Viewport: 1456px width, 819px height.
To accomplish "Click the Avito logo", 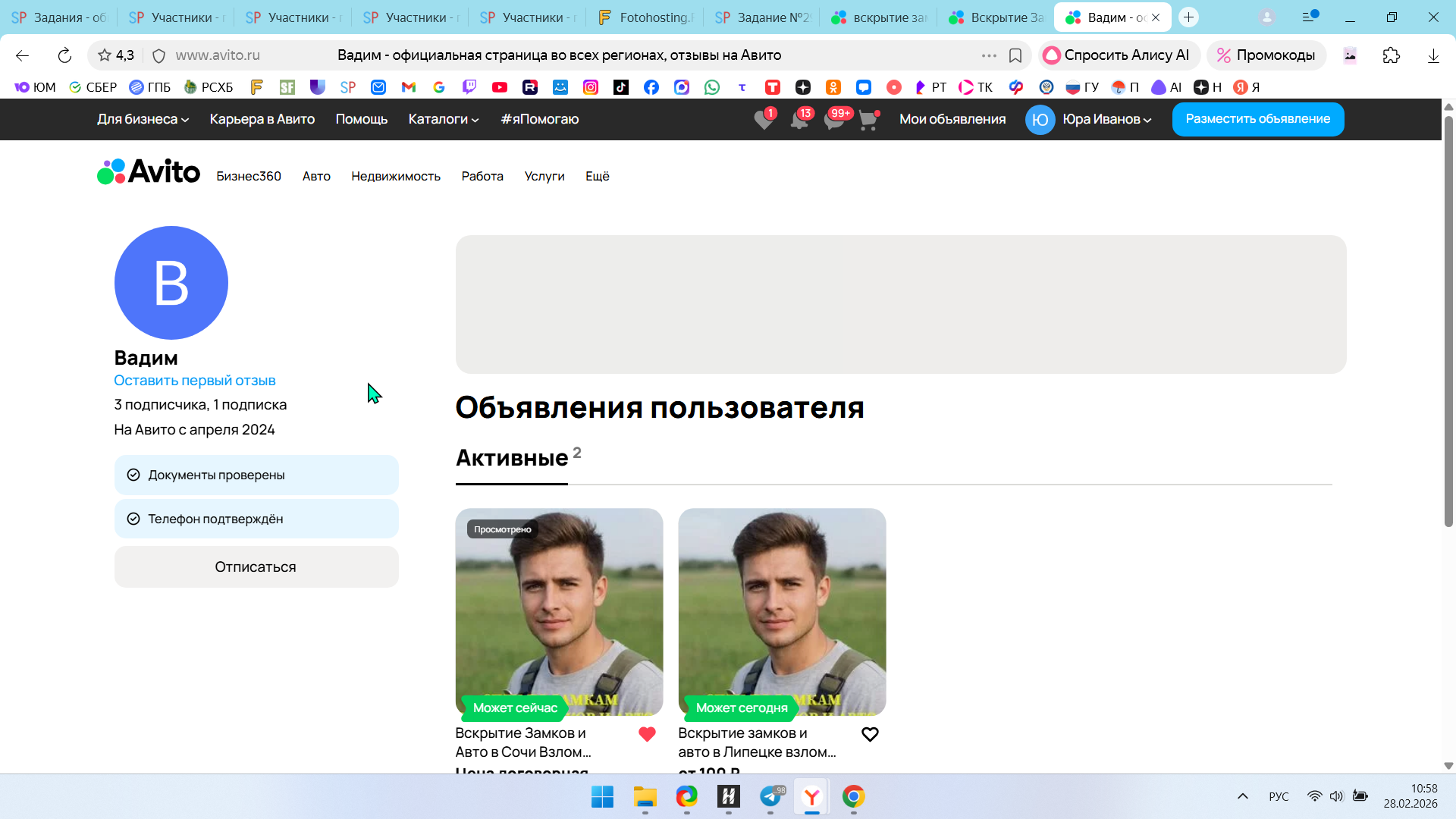I will [x=149, y=172].
